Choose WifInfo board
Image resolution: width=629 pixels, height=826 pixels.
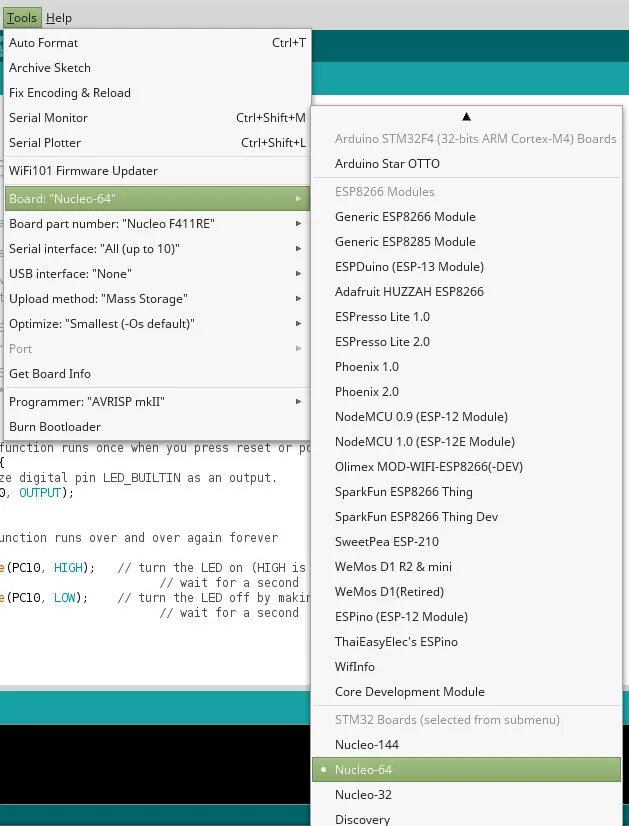coord(467,667)
